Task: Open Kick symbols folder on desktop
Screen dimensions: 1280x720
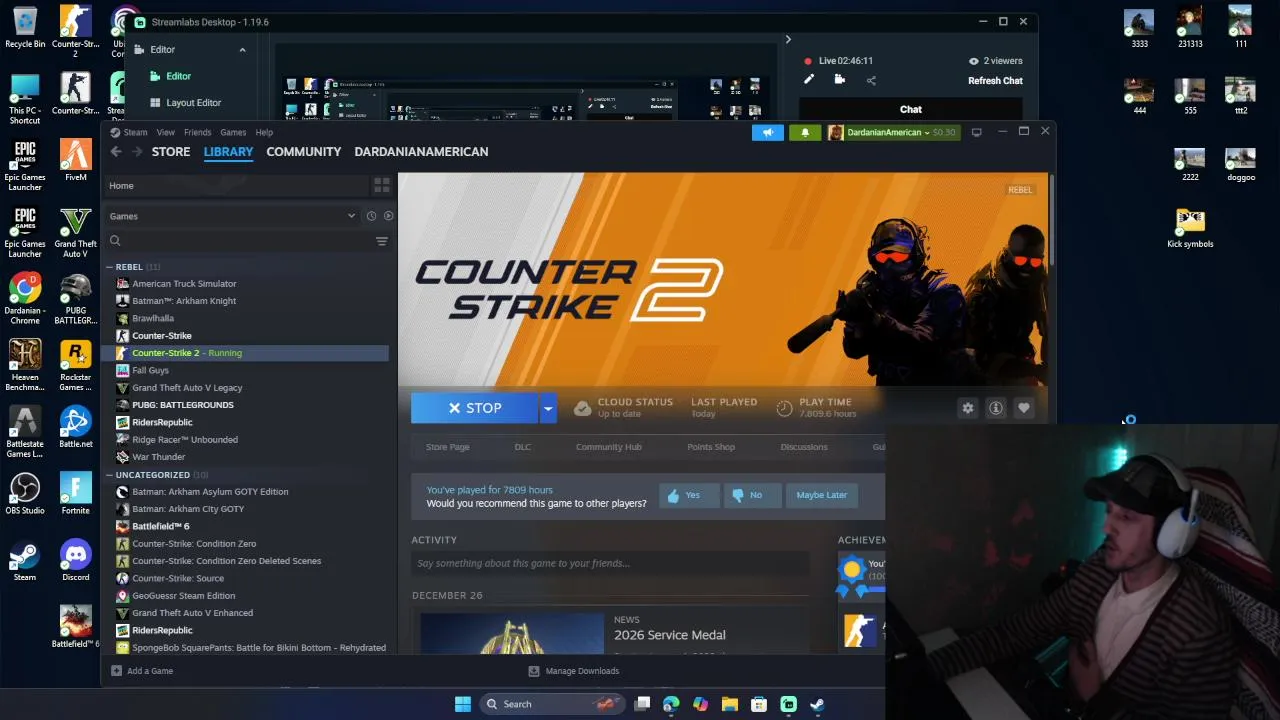Action: (x=1190, y=227)
